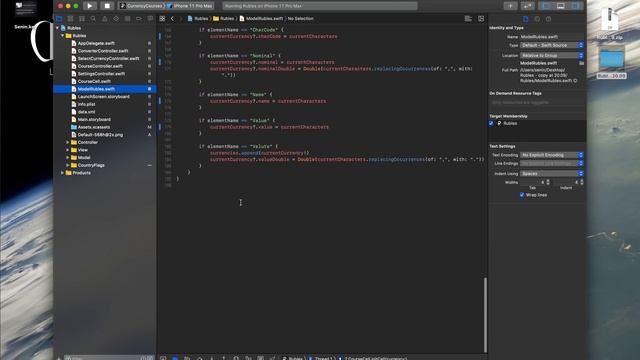This screenshot has width=640, height=360.
Task: Open the Report navigator icon
Action: 150,18
